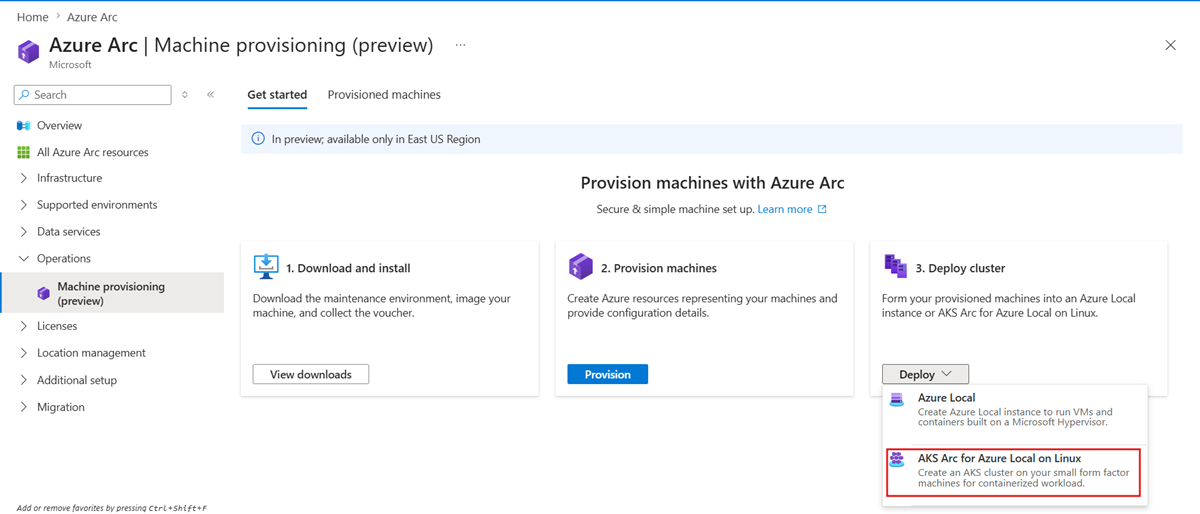Open the ellipsis more options menu
The width and height of the screenshot is (1200, 514).
(x=460, y=45)
